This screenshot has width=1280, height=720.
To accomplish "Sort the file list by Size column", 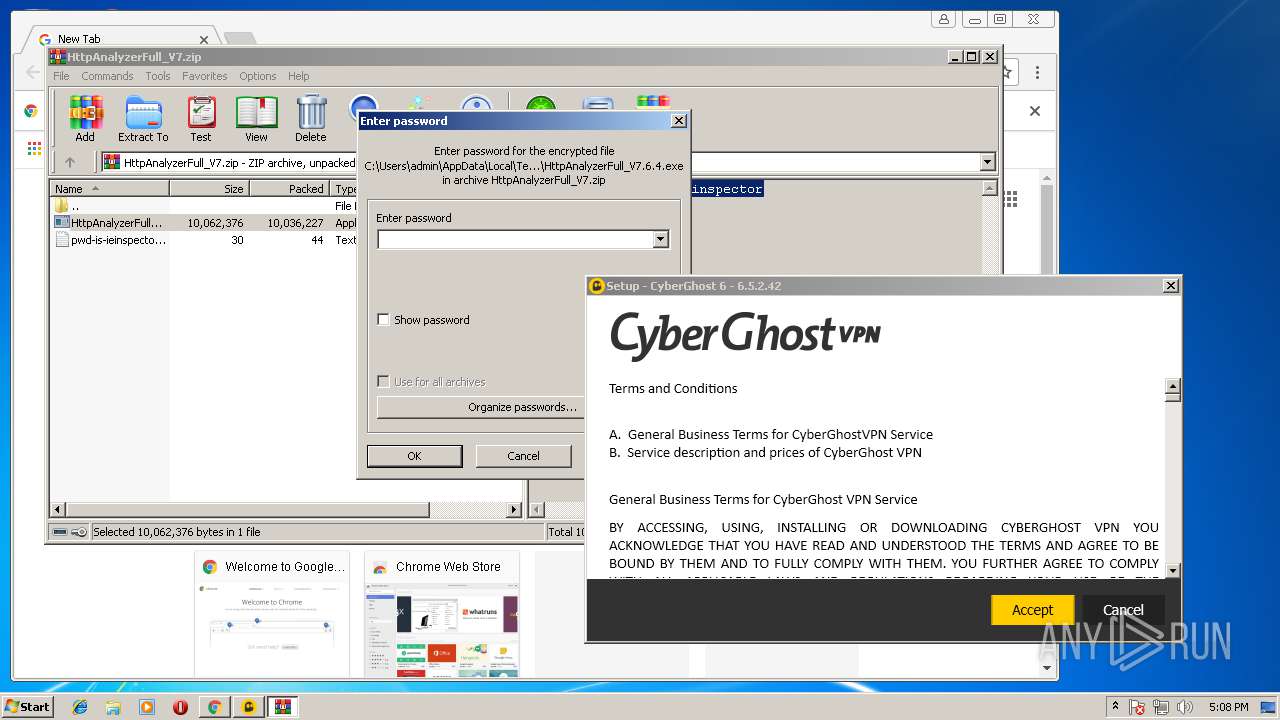I will 209,189.
